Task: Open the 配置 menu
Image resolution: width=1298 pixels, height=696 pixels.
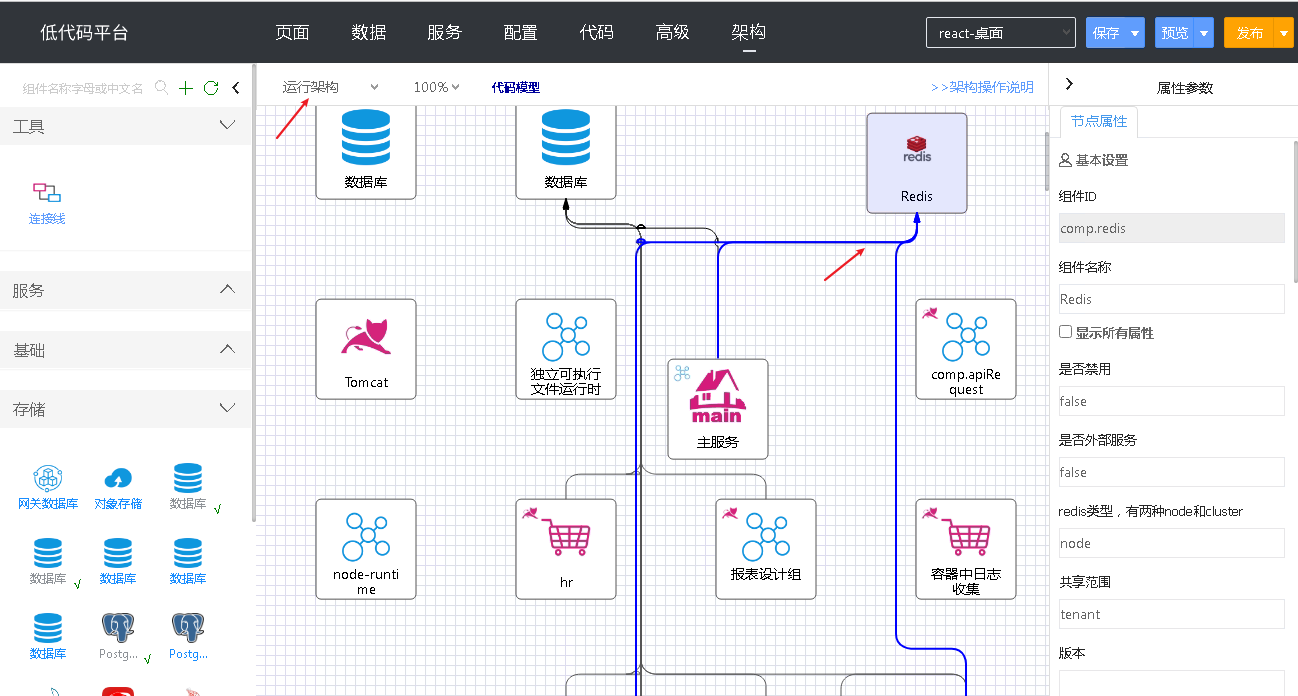Action: click(x=520, y=32)
